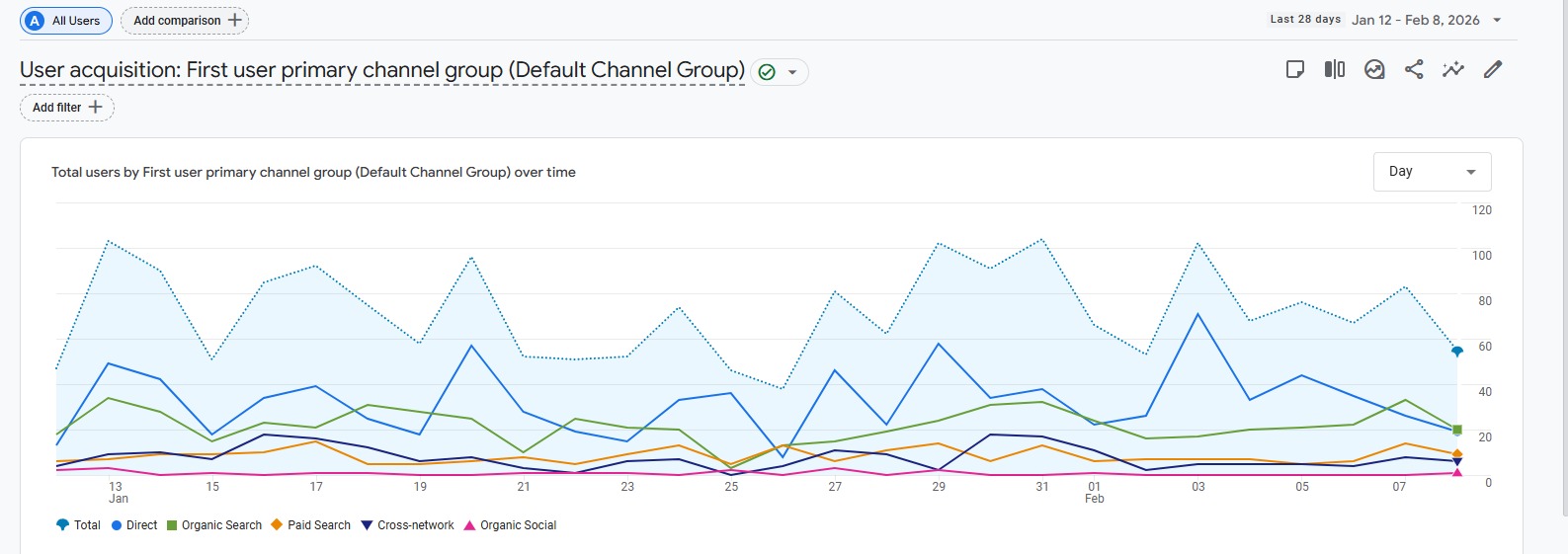Open the trend chart bubble icon
Screen dimensions: 1568x554
point(1373,69)
